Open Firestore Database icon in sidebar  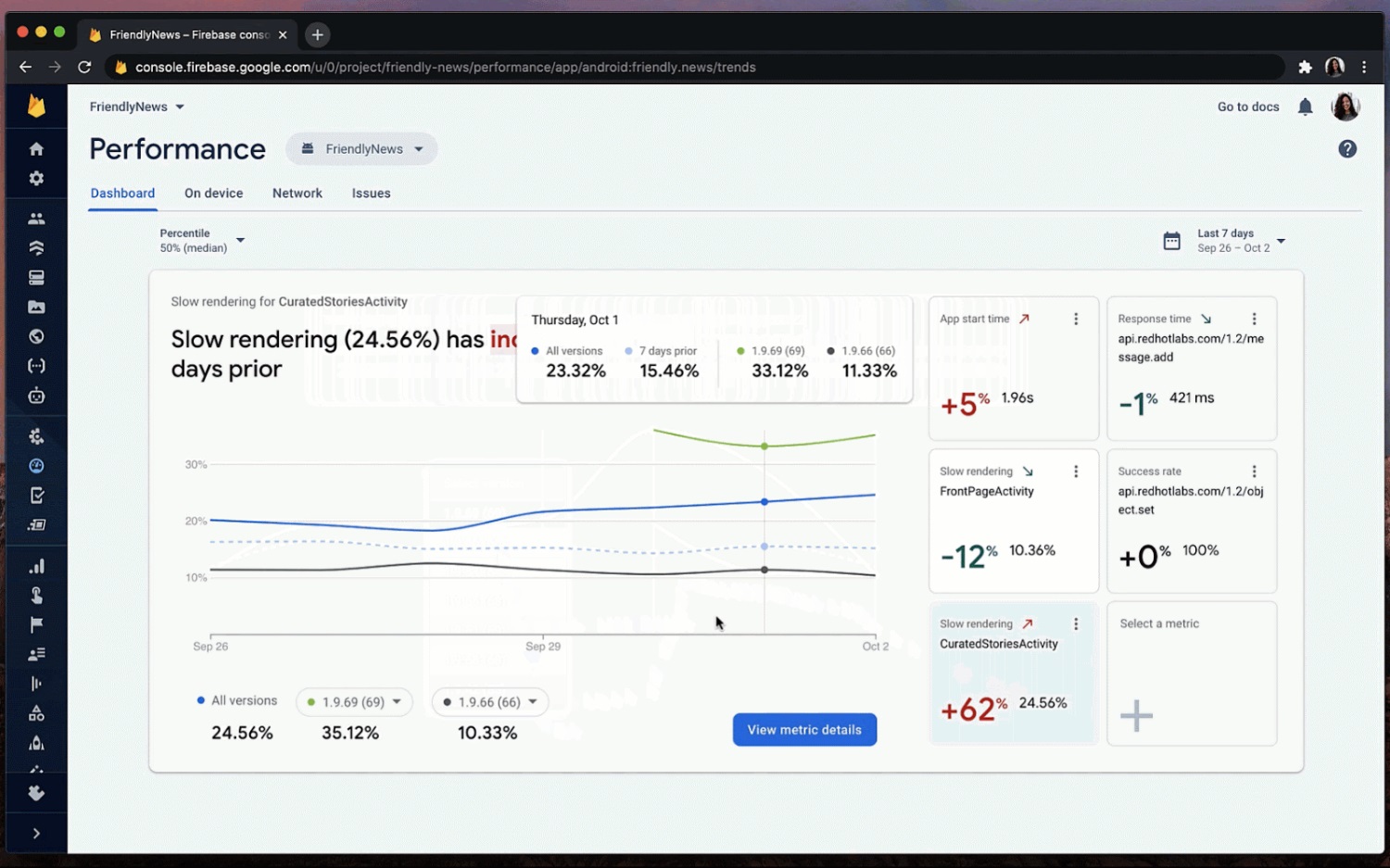[x=36, y=247]
